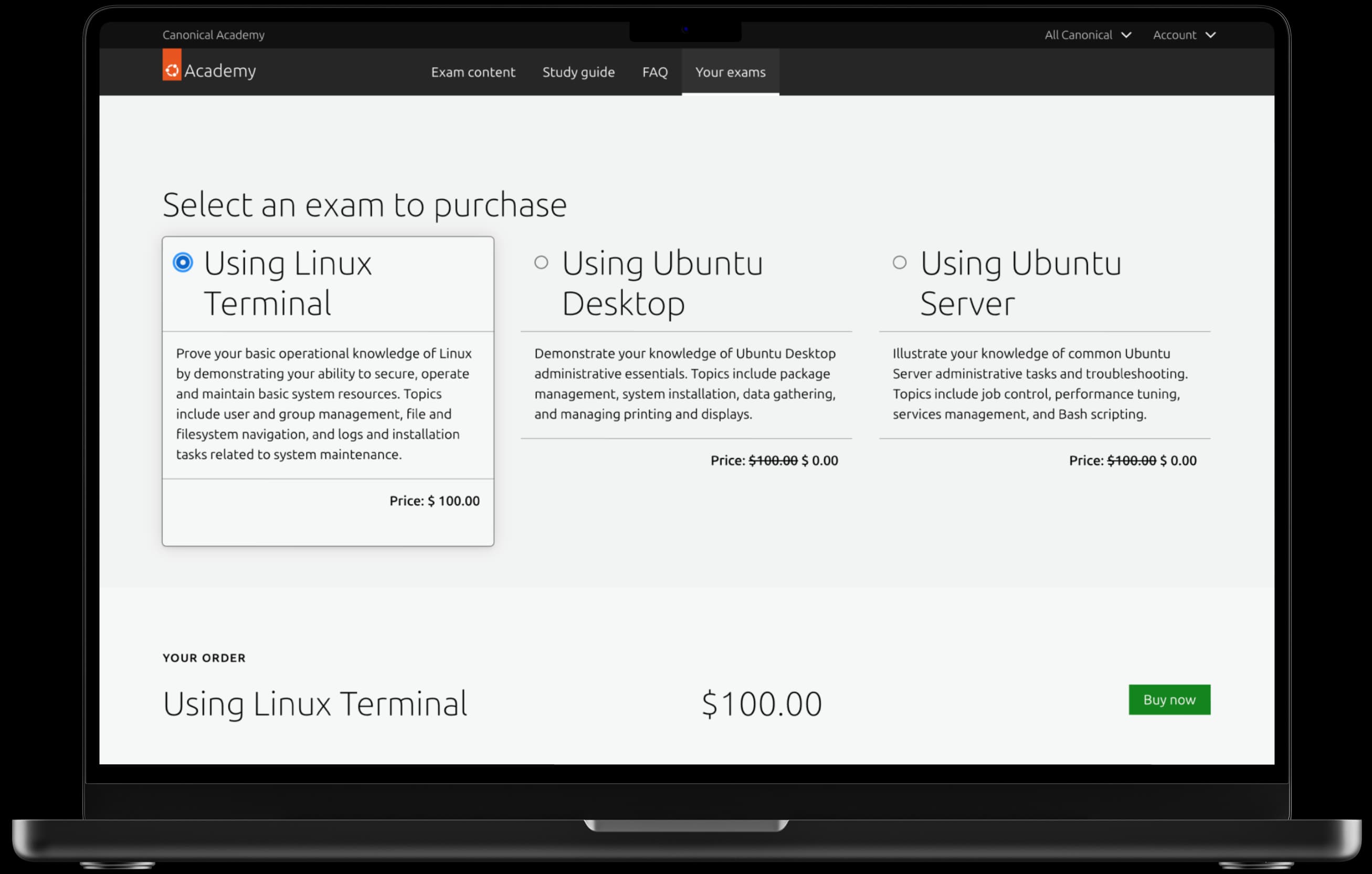The width and height of the screenshot is (1372, 874).
Task: Select the Using Ubuntu Desktop radio button
Action: coord(541,262)
